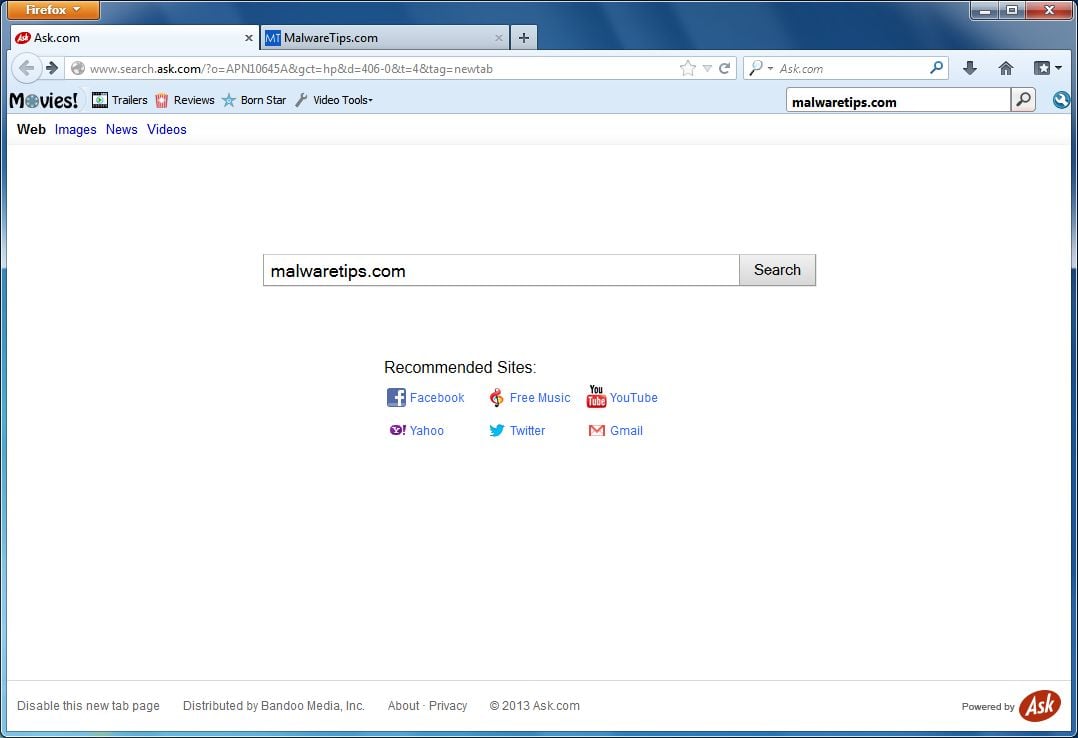The height and width of the screenshot is (738, 1078).
Task: Click the Movies! toolbar logo
Action: 44,100
